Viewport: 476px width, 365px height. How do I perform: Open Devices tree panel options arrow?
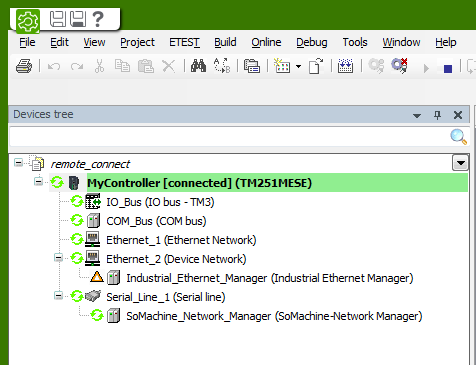pos(417,116)
